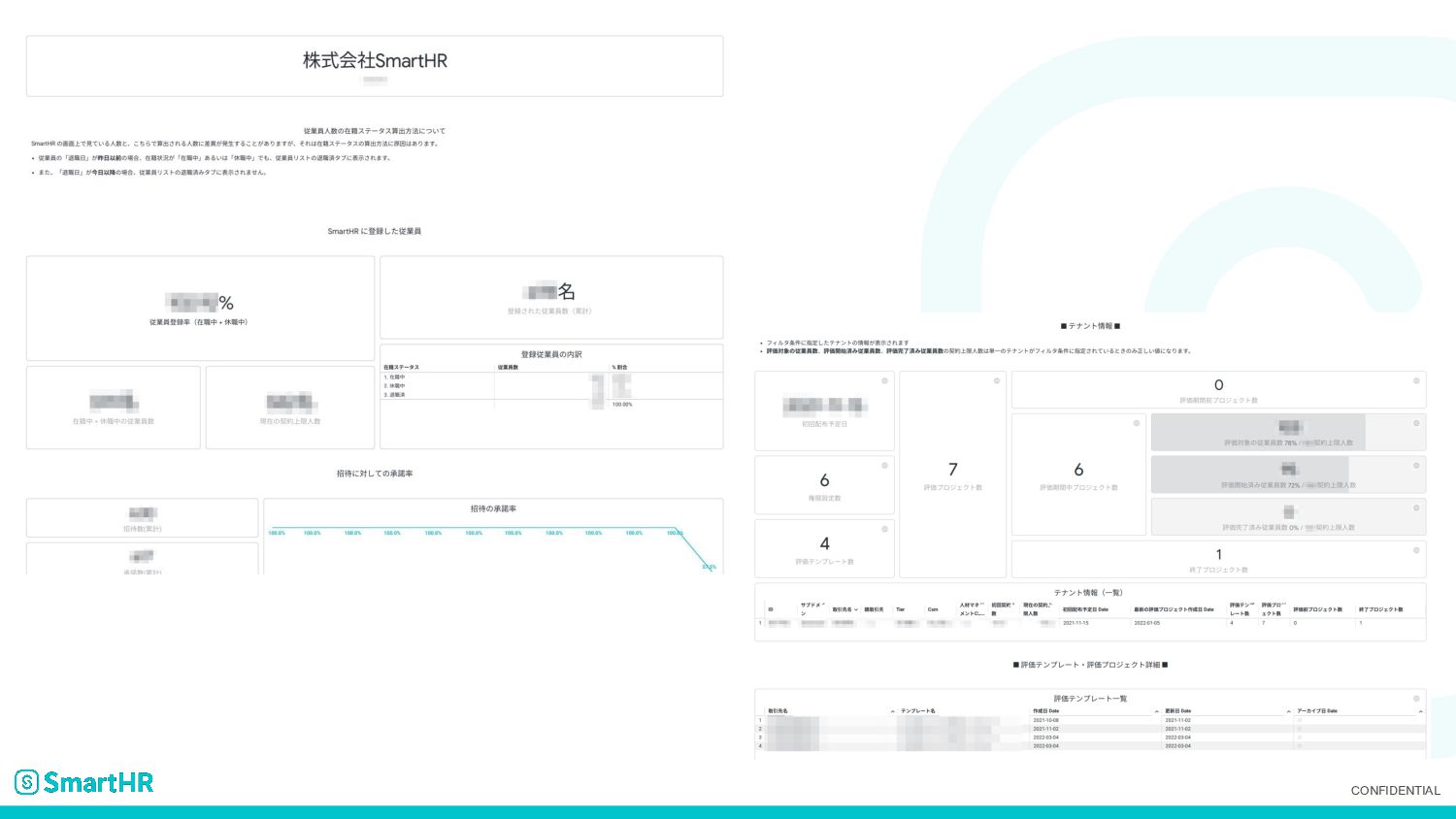
Task: Click the 2021-11-15 date cell in the テナント情報 table
Action: pos(1075,623)
